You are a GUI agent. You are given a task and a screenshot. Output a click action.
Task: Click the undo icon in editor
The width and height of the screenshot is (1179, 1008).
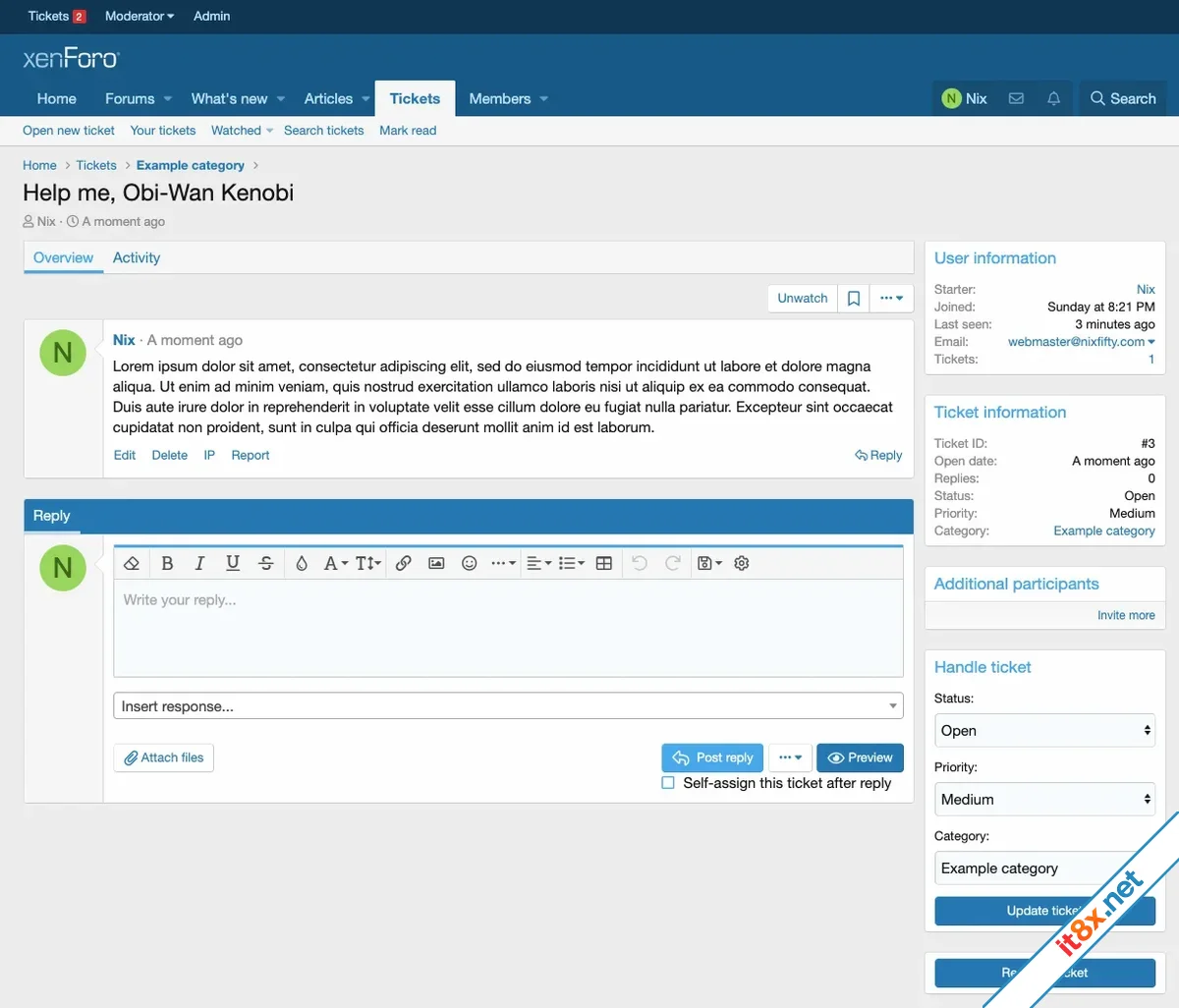point(640,563)
